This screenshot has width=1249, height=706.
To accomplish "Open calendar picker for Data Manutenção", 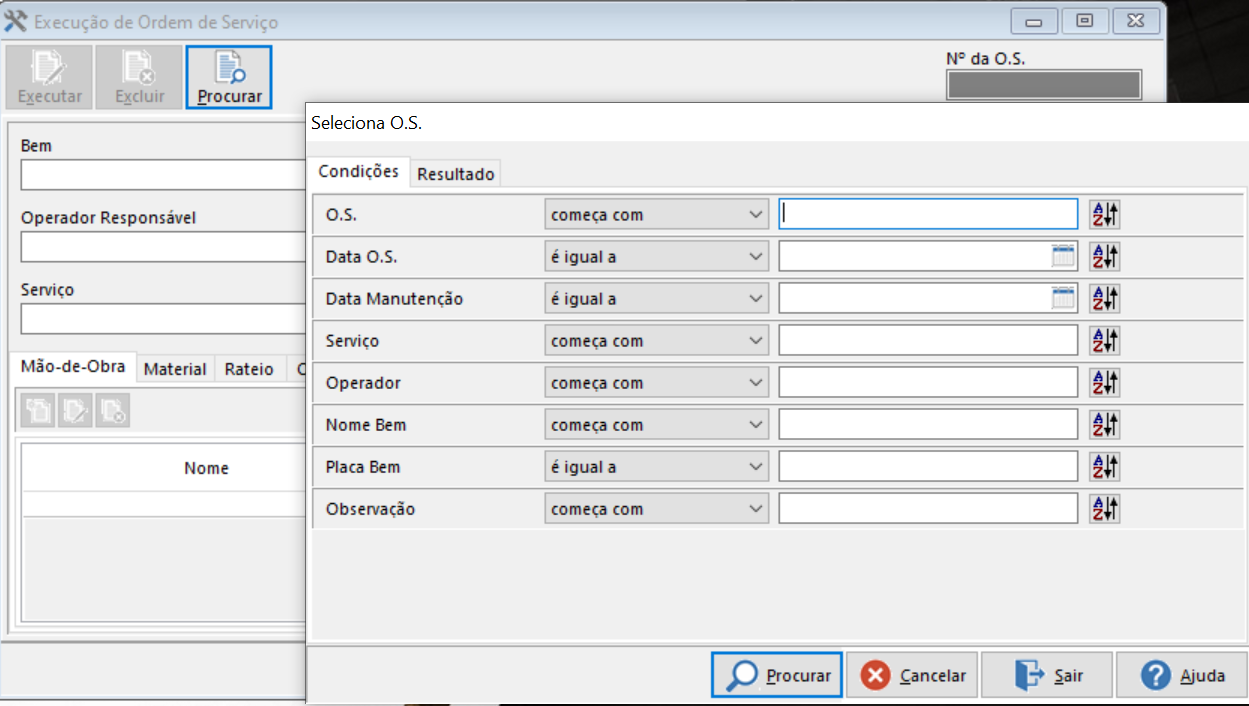I will (1063, 298).
